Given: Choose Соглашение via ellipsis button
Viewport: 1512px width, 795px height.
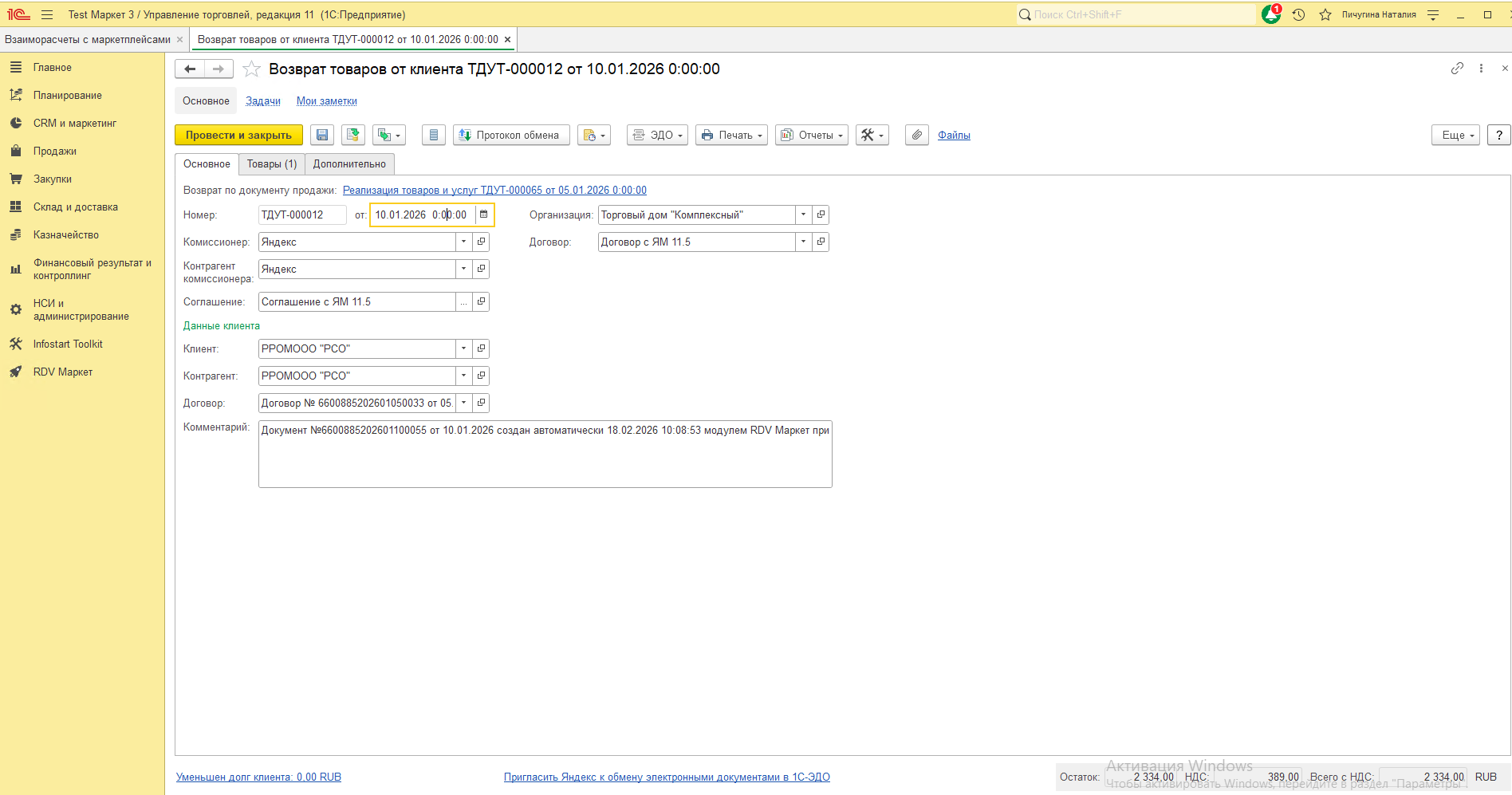Looking at the screenshot, I should [464, 301].
